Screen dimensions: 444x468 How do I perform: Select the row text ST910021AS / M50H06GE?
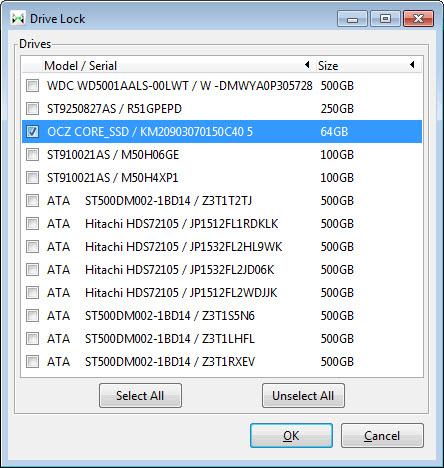(x=113, y=155)
